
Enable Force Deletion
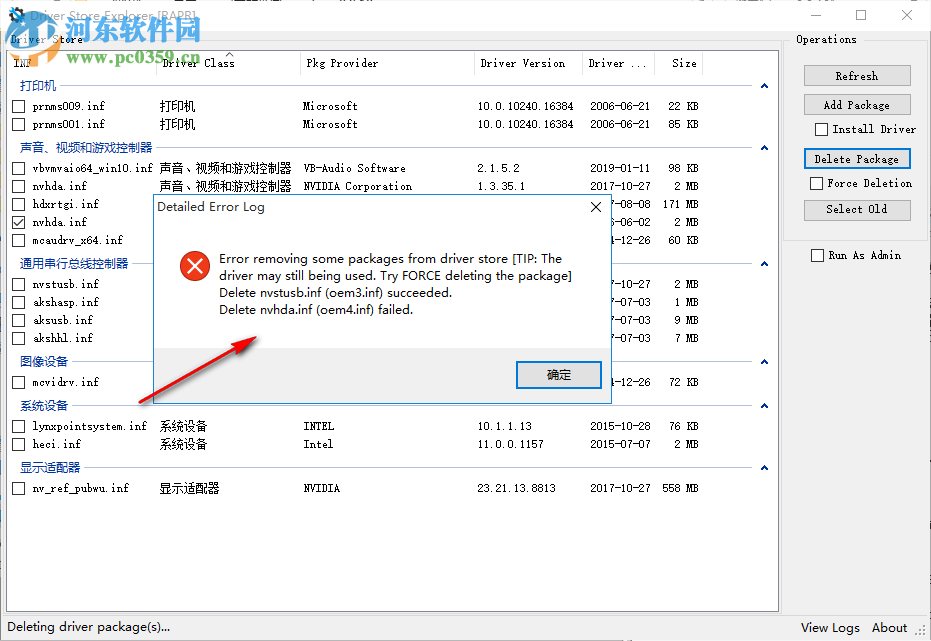click(817, 183)
